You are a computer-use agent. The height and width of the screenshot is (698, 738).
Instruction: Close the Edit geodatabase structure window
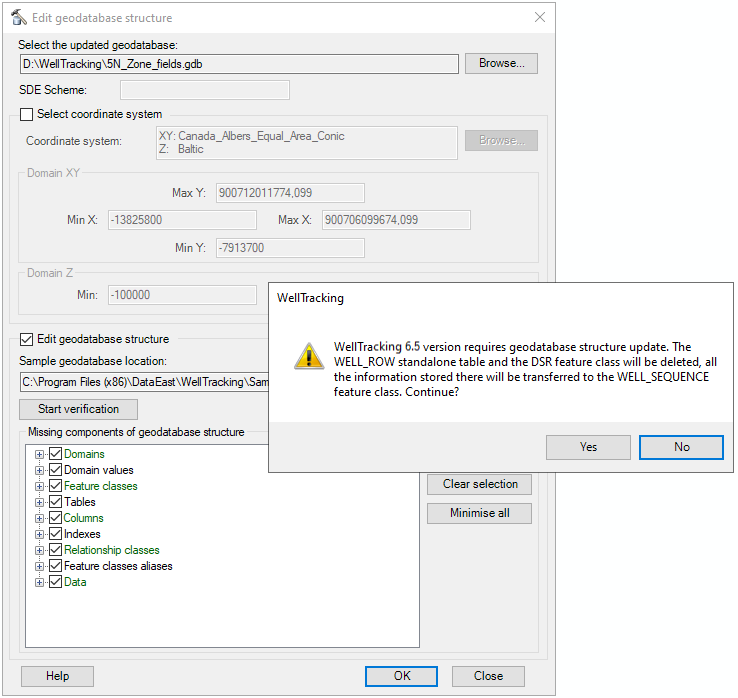(540, 17)
